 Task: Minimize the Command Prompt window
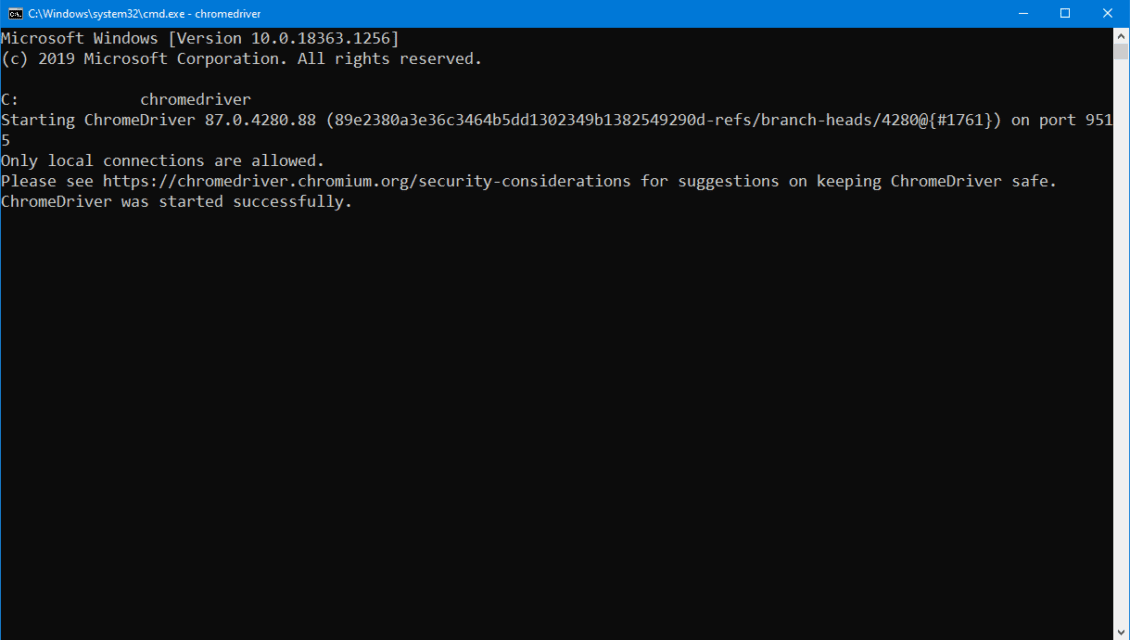pyautogui.click(x=1021, y=13)
